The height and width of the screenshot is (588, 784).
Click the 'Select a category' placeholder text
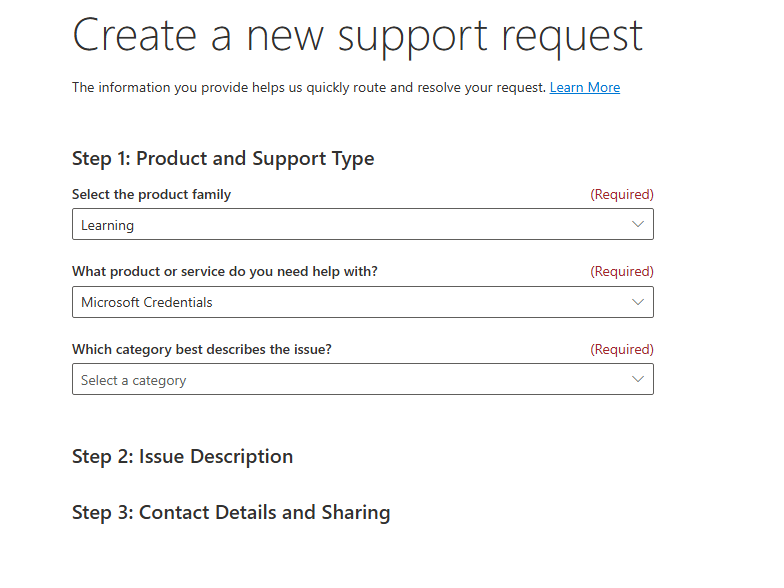click(x=134, y=381)
